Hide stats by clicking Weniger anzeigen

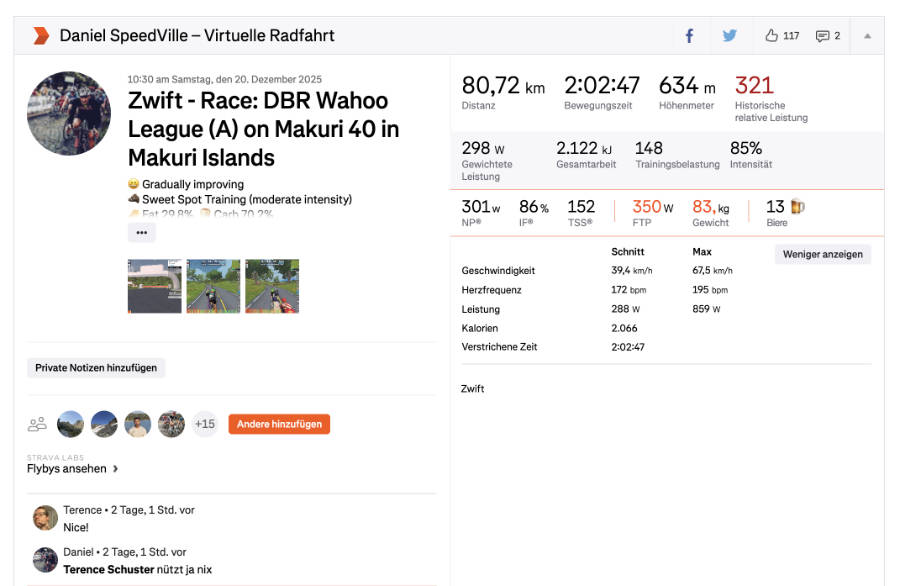(x=822, y=254)
